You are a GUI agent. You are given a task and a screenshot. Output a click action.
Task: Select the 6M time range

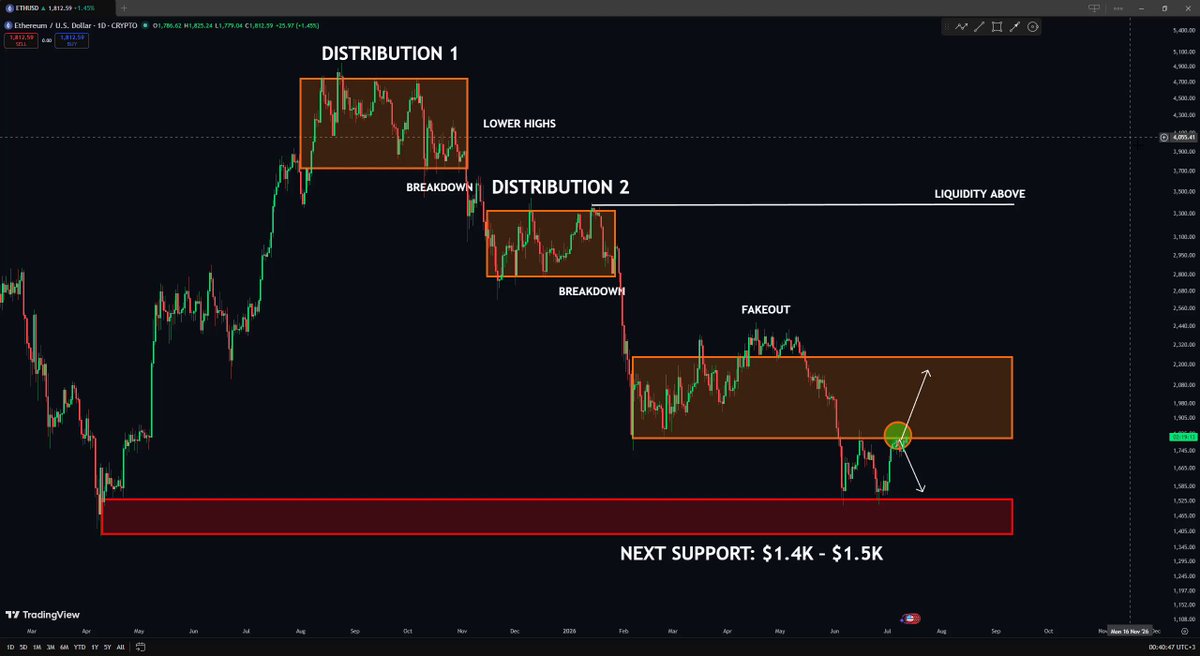click(65, 647)
